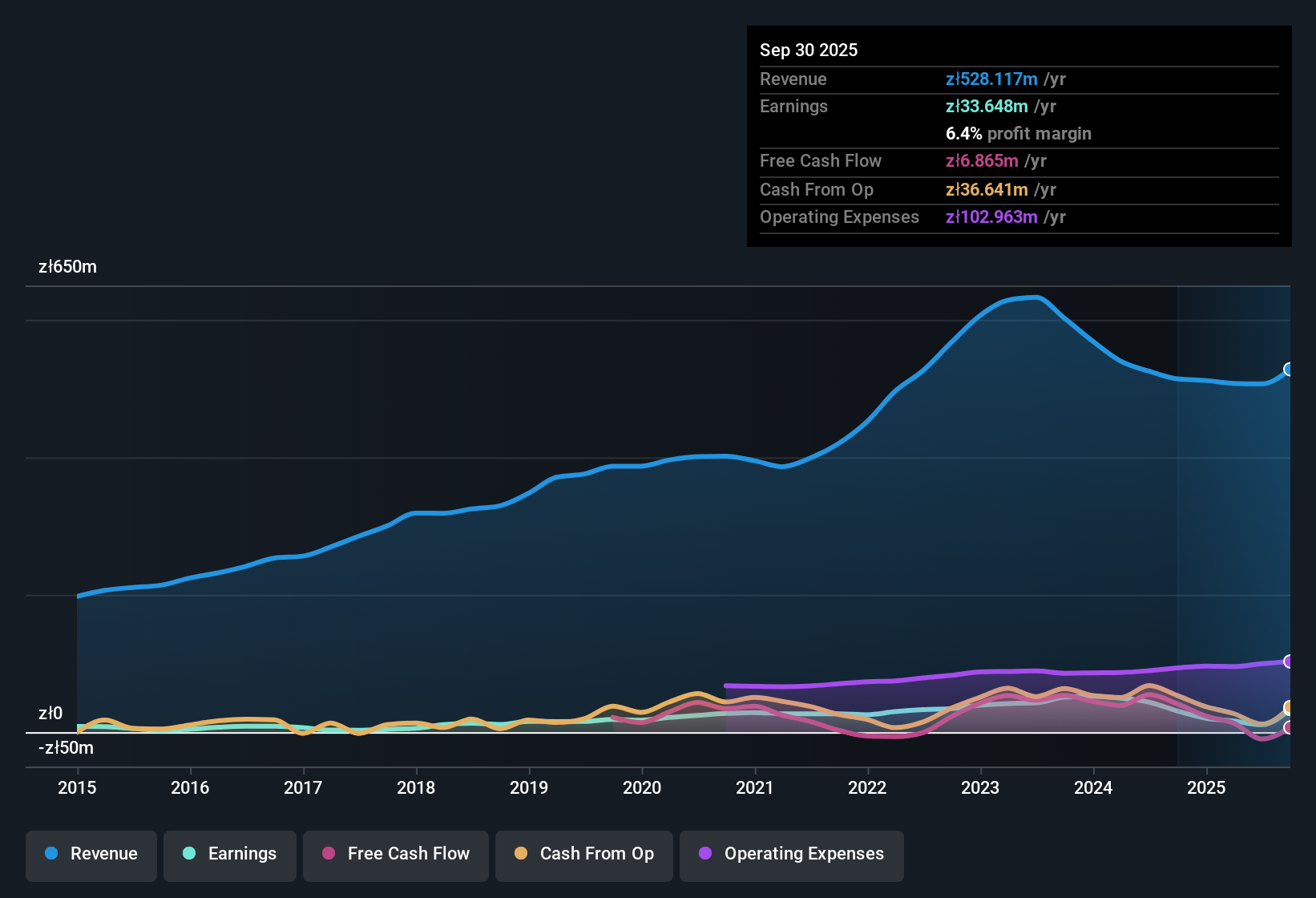This screenshot has height=898, width=1316.
Task: Toggle the Free Cash Flow series off
Action: 395,854
